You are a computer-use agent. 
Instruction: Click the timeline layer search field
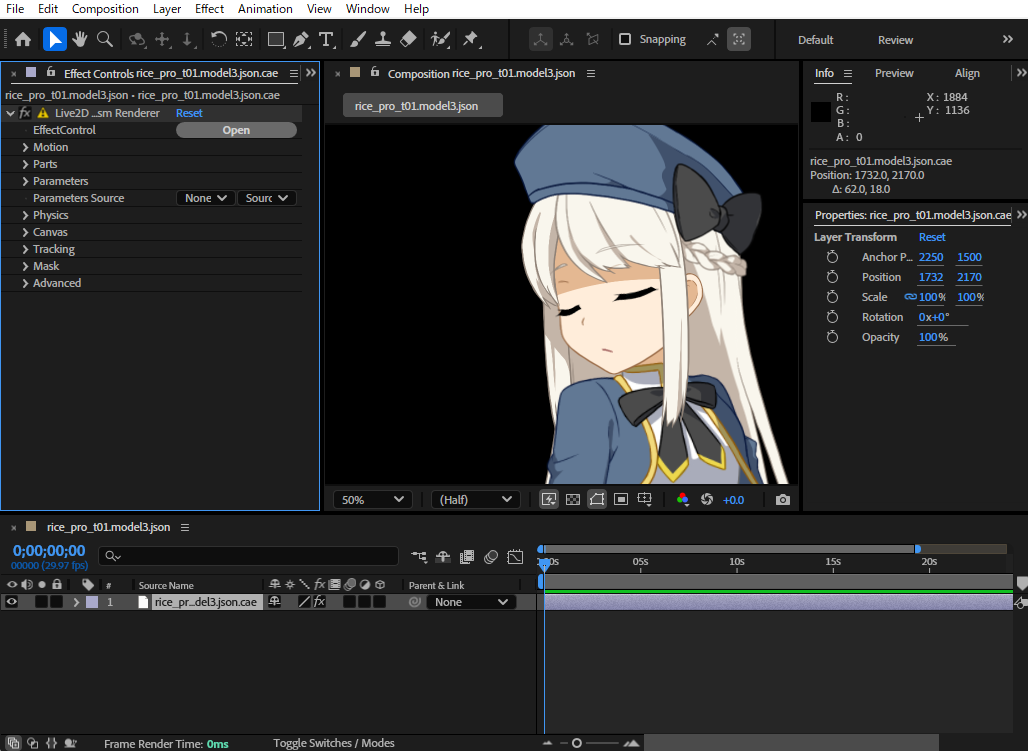click(248, 556)
